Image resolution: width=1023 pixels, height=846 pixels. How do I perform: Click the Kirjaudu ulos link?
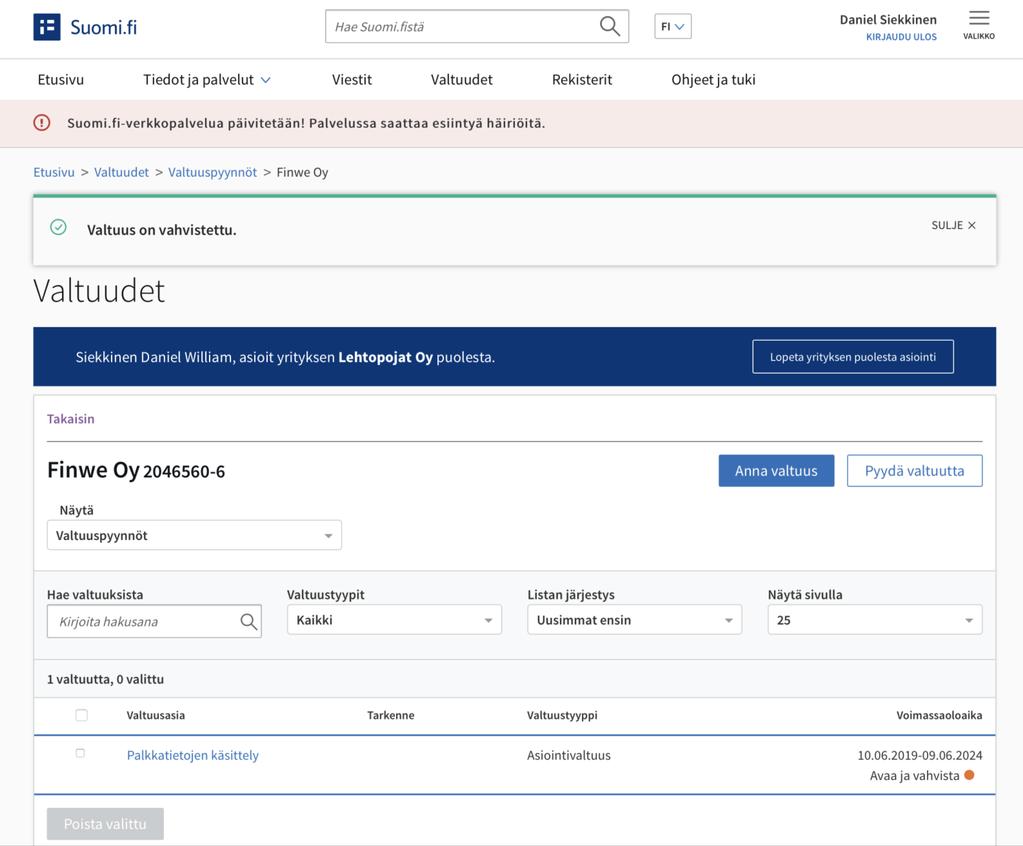pyautogui.click(x=901, y=37)
